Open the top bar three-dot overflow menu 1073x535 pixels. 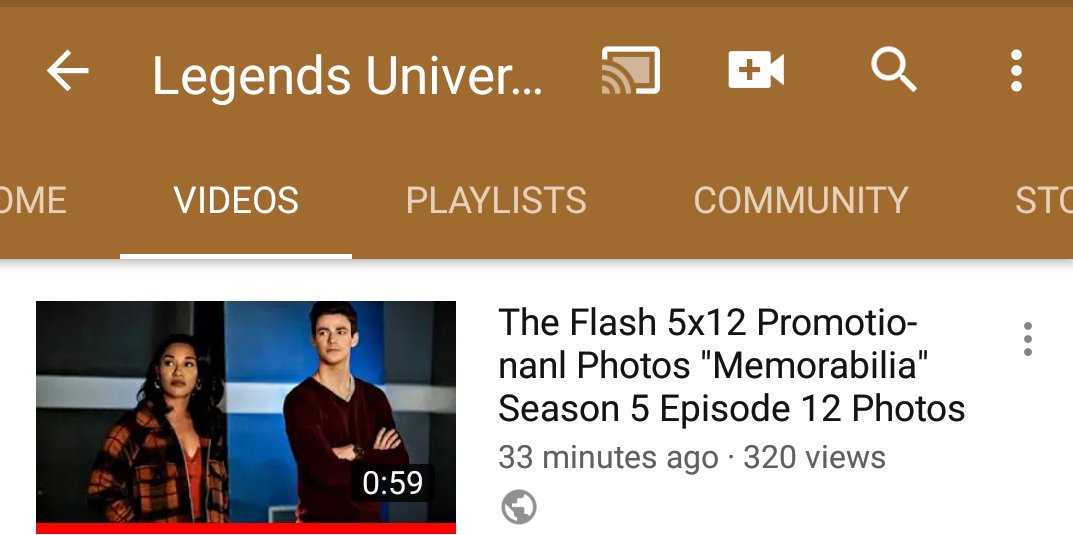point(1016,70)
